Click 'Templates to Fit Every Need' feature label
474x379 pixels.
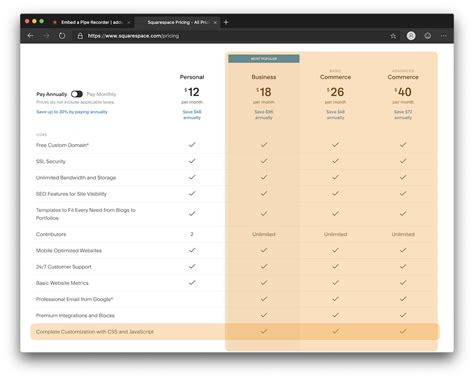(86, 214)
